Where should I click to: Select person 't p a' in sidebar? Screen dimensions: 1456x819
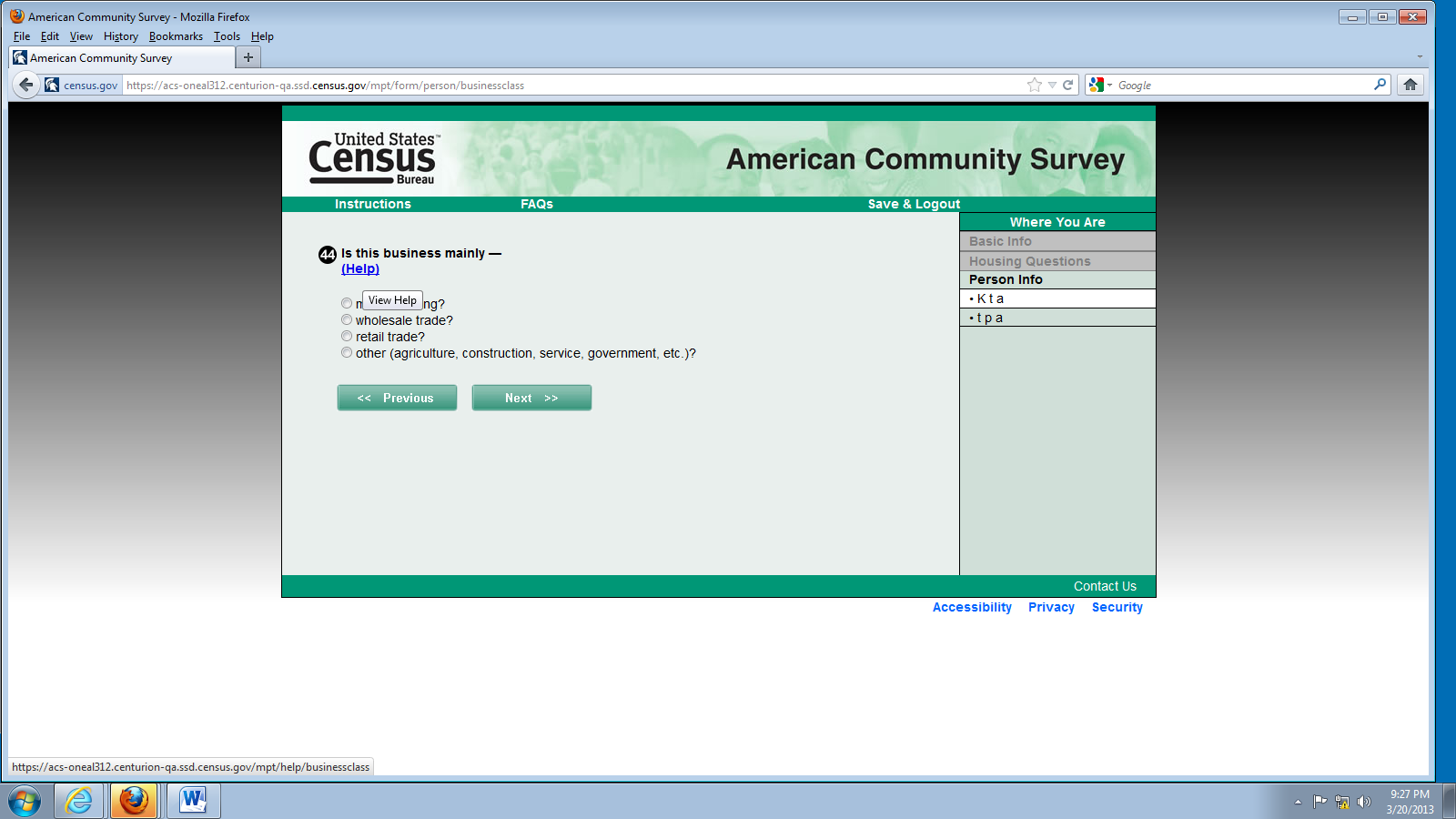point(1057,318)
